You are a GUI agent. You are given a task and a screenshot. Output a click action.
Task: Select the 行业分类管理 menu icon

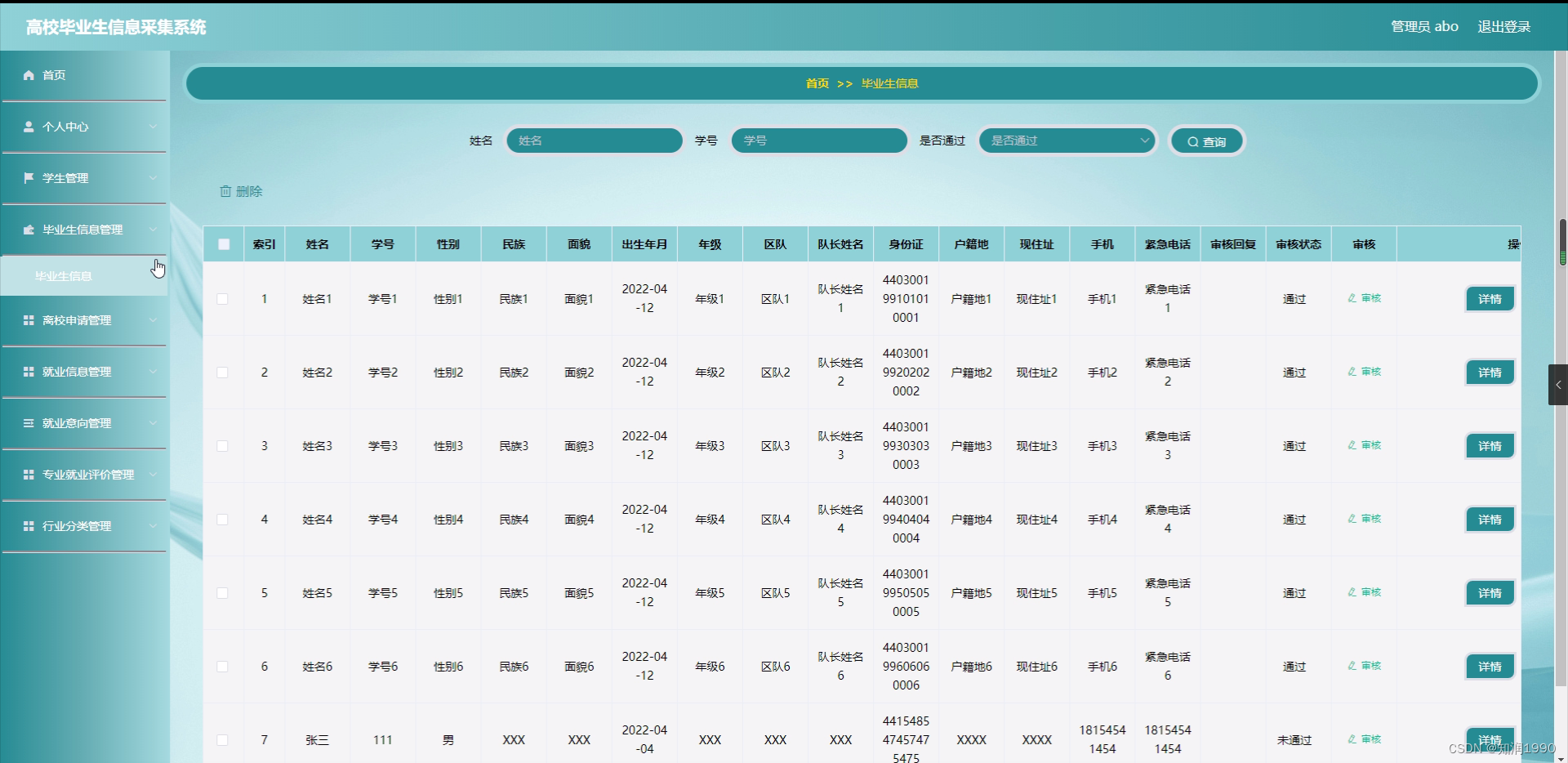pyautogui.click(x=27, y=526)
